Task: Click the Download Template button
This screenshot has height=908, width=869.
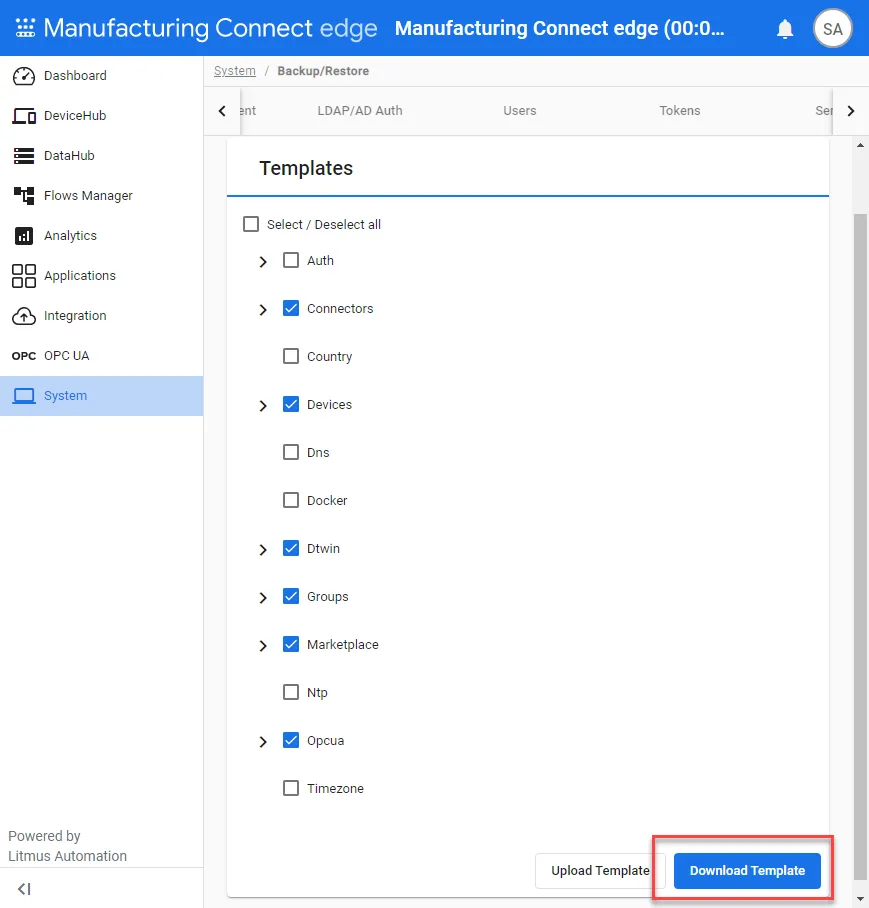Action: pyautogui.click(x=747, y=870)
